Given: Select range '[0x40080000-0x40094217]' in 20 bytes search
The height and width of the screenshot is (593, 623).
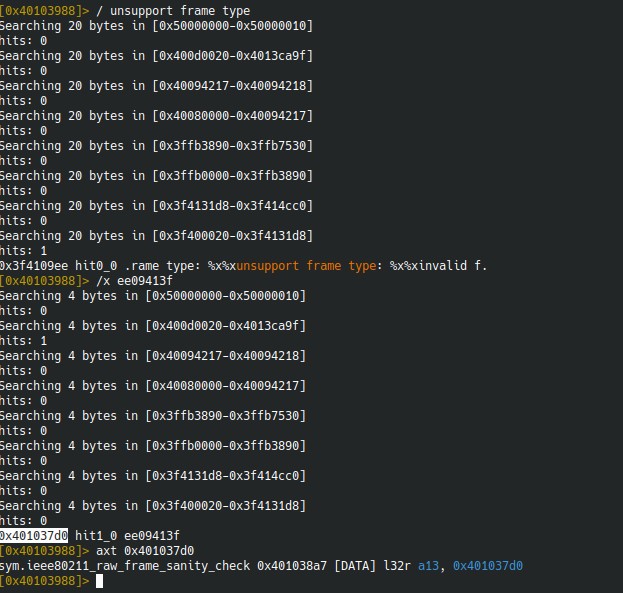Looking at the screenshot, I should point(233,116).
